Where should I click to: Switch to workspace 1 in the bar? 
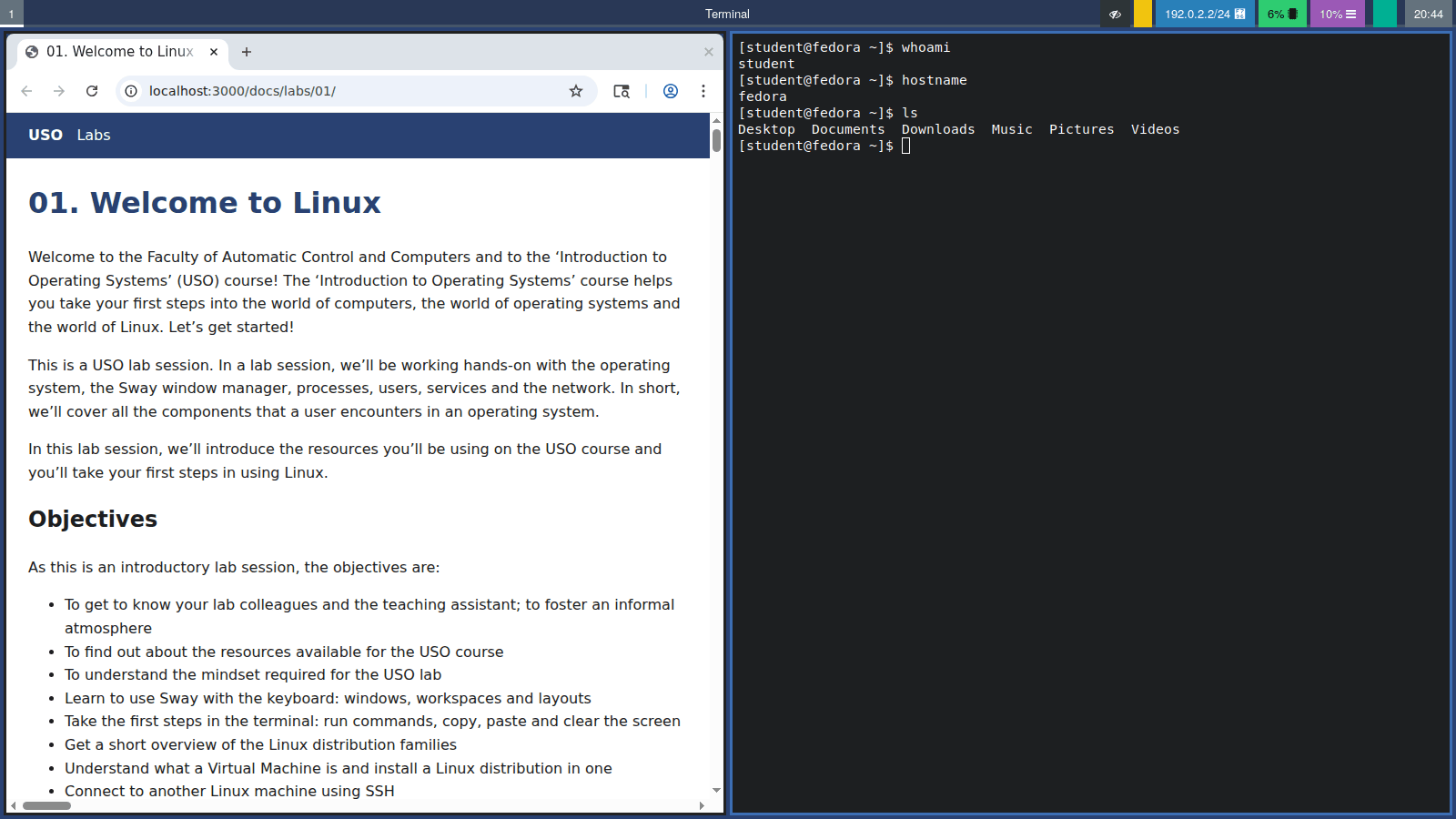[12, 14]
